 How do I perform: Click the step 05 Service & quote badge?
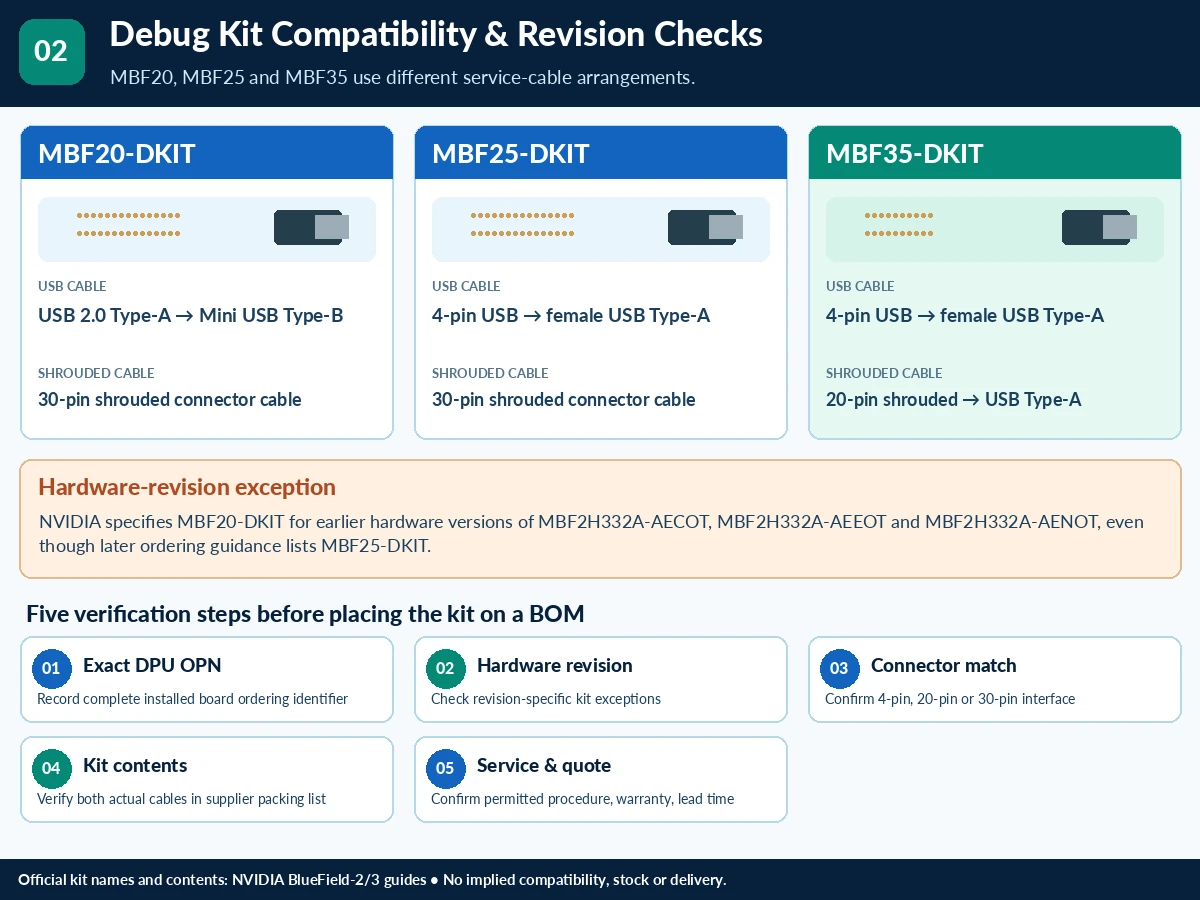[446, 769]
